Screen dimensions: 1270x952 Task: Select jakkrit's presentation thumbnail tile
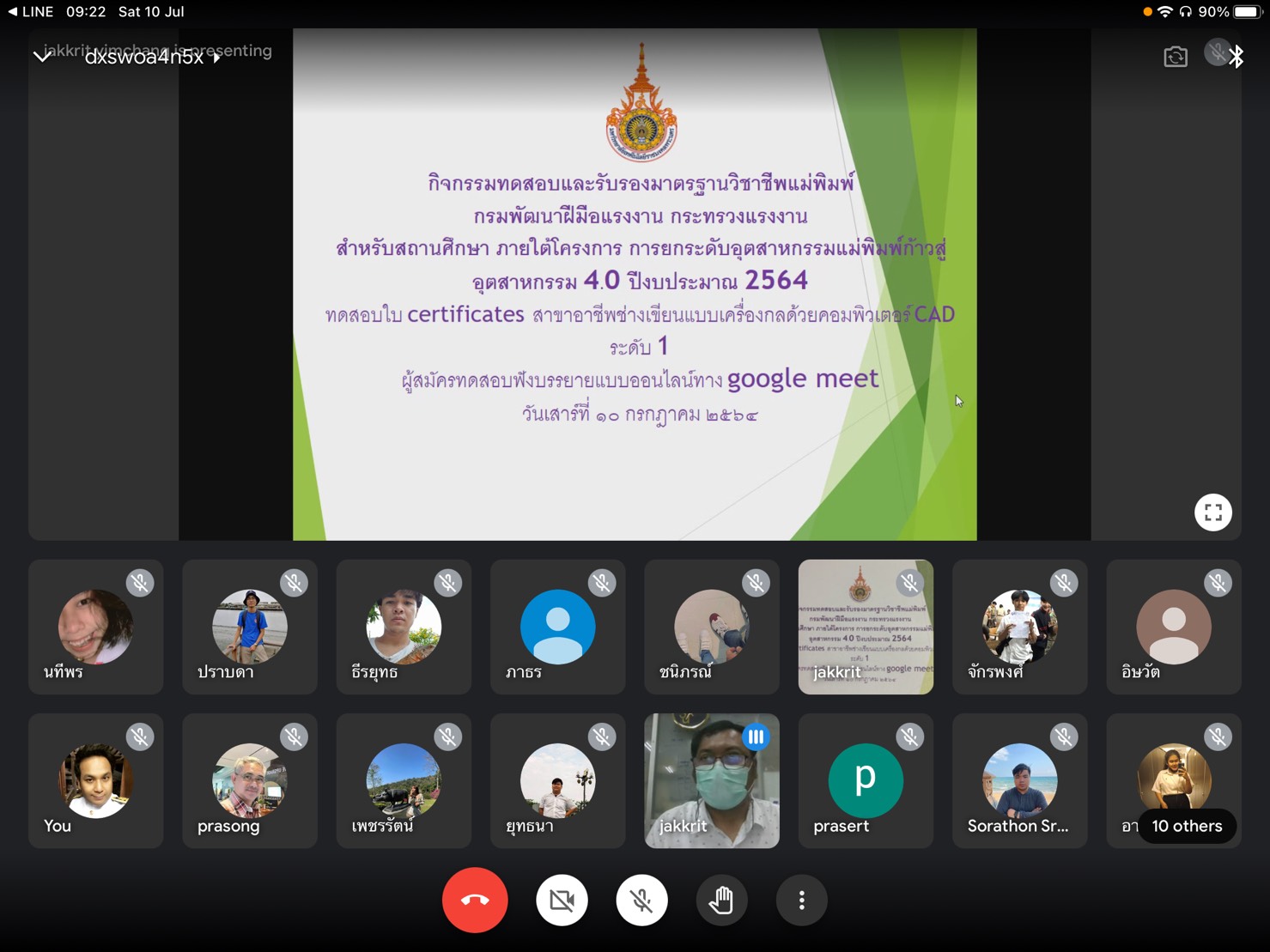(866, 627)
